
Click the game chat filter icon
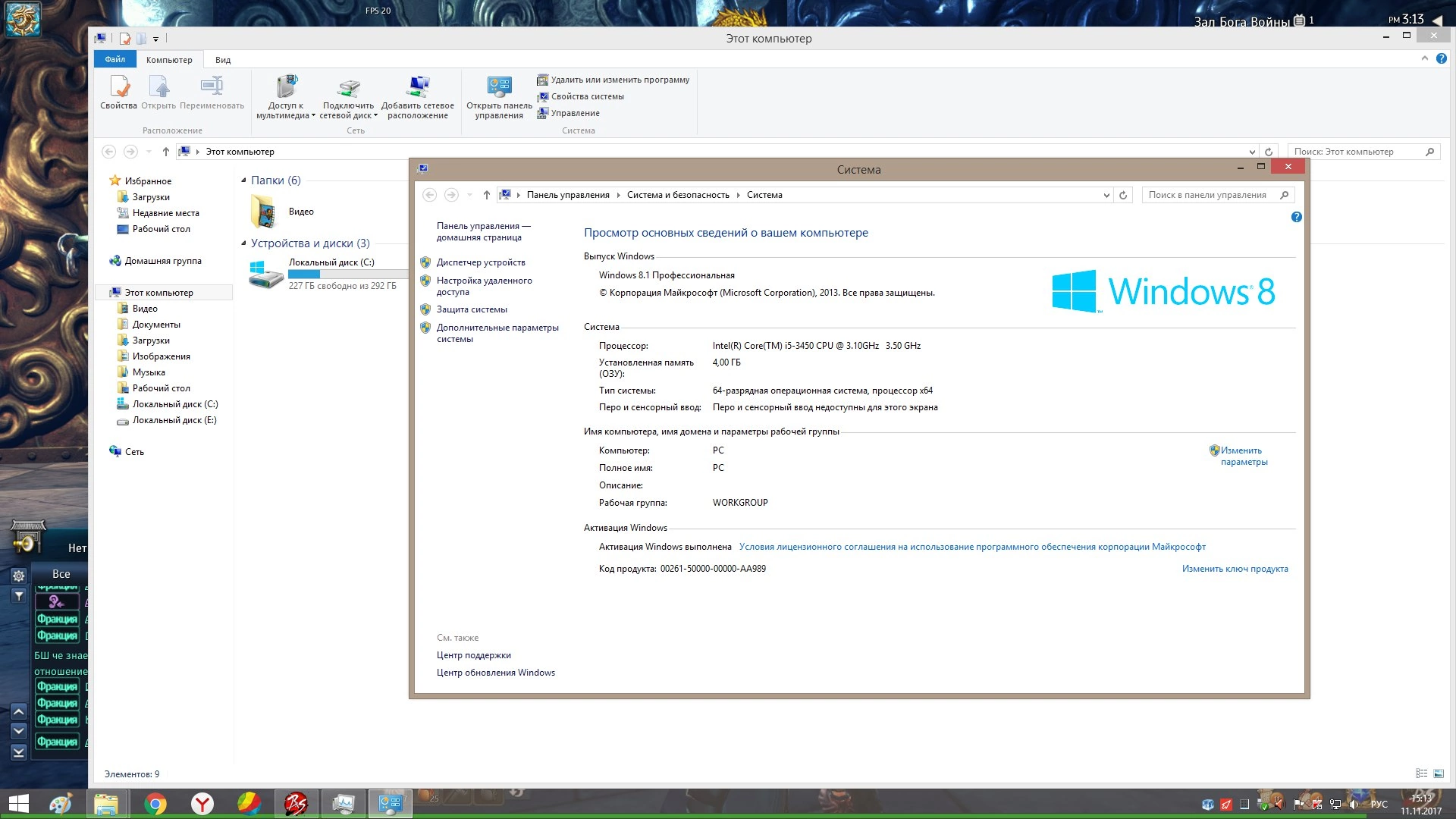[x=19, y=596]
